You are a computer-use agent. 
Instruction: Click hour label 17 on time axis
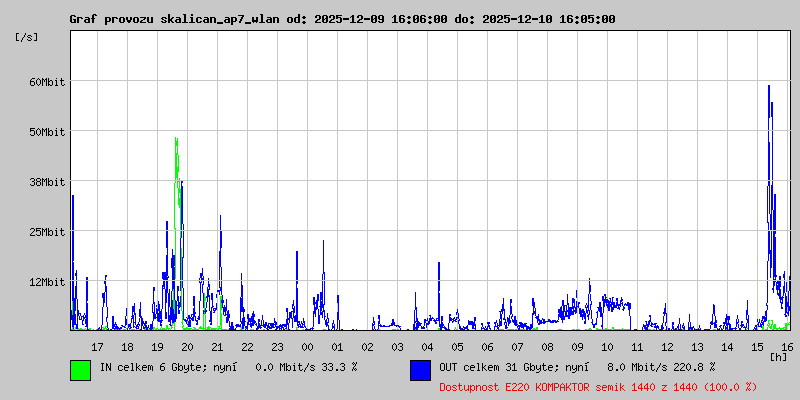click(97, 347)
